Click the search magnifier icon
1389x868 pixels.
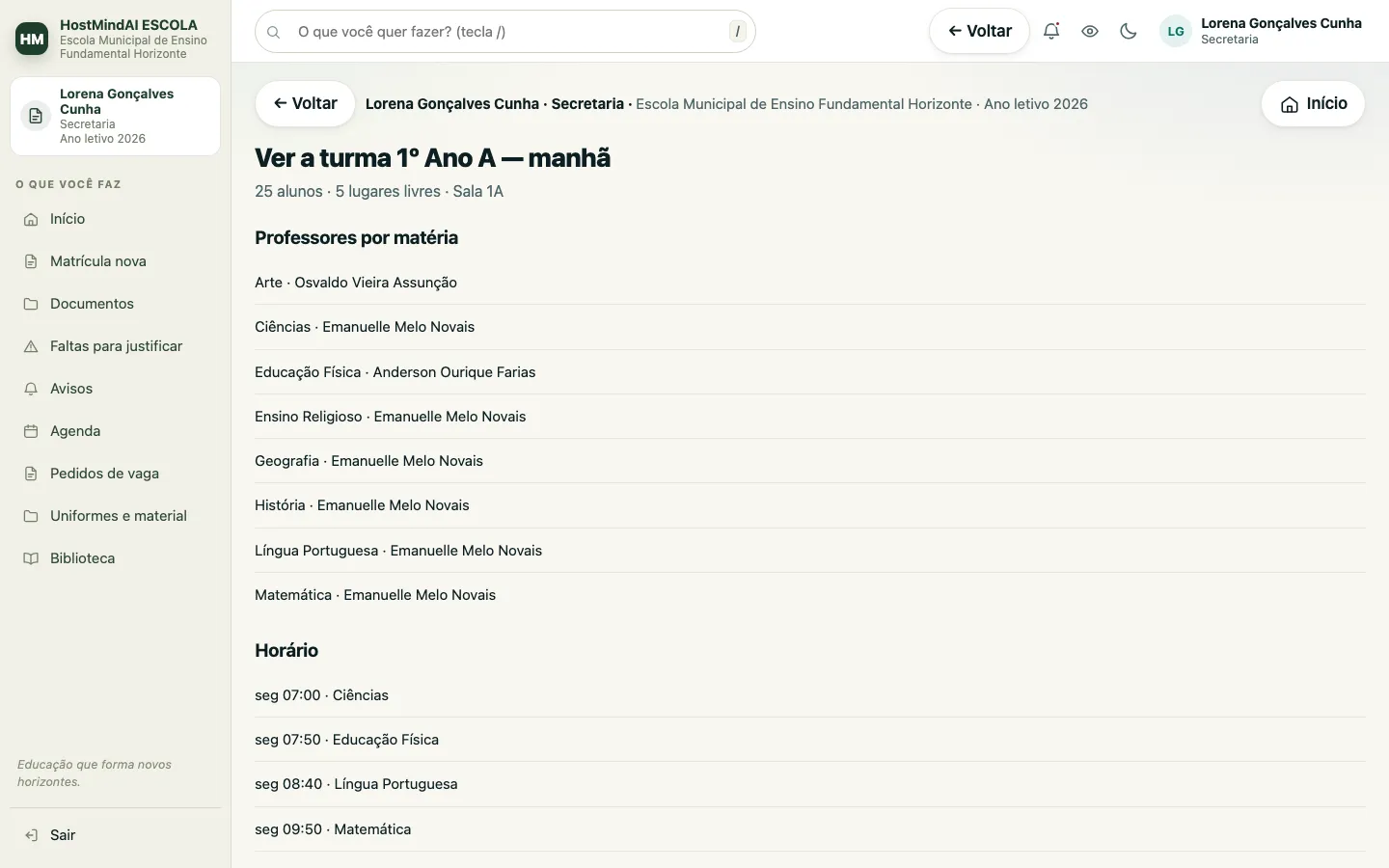(274, 32)
